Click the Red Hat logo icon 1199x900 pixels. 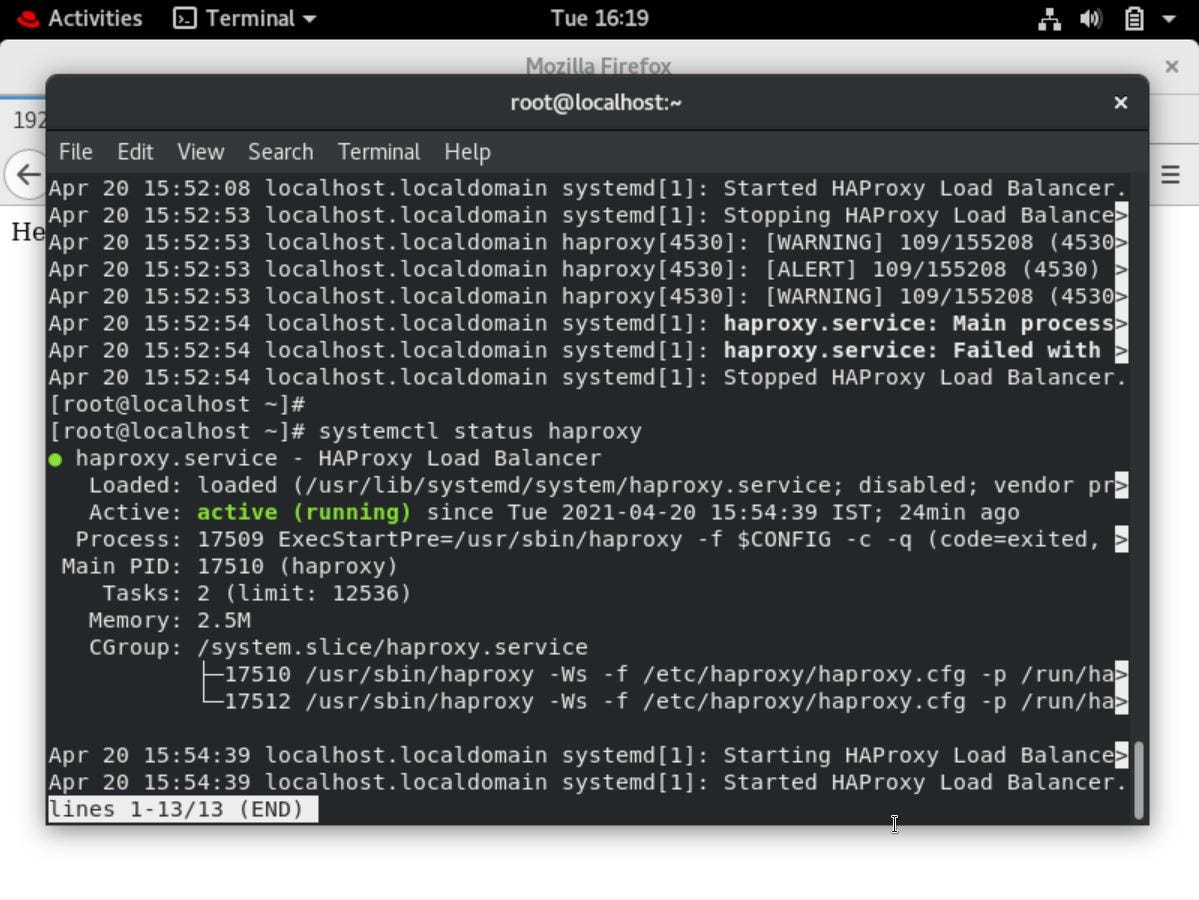click(x=28, y=18)
